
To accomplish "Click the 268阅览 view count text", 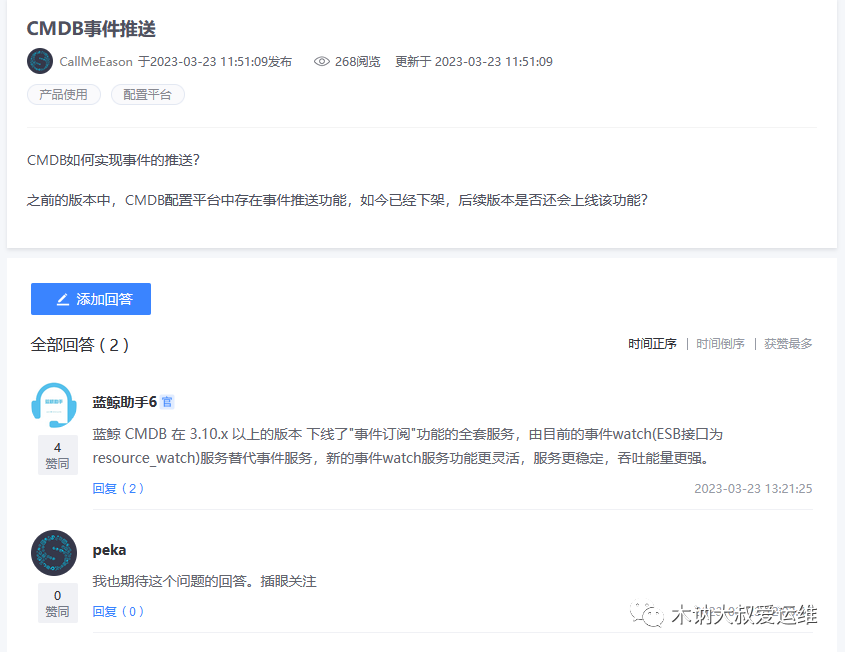I will pyautogui.click(x=357, y=62).
